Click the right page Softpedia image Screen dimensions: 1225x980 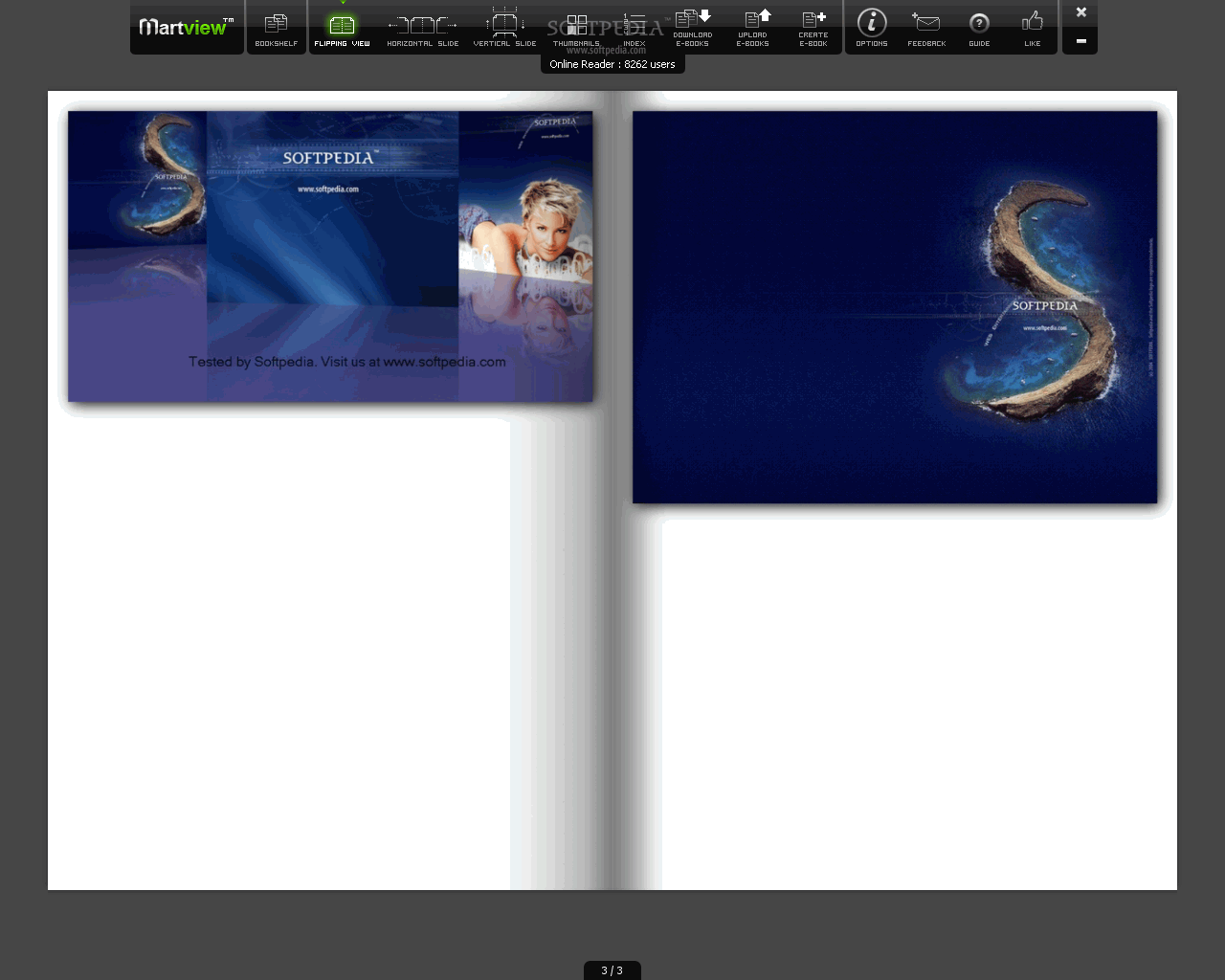(x=895, y=307)
